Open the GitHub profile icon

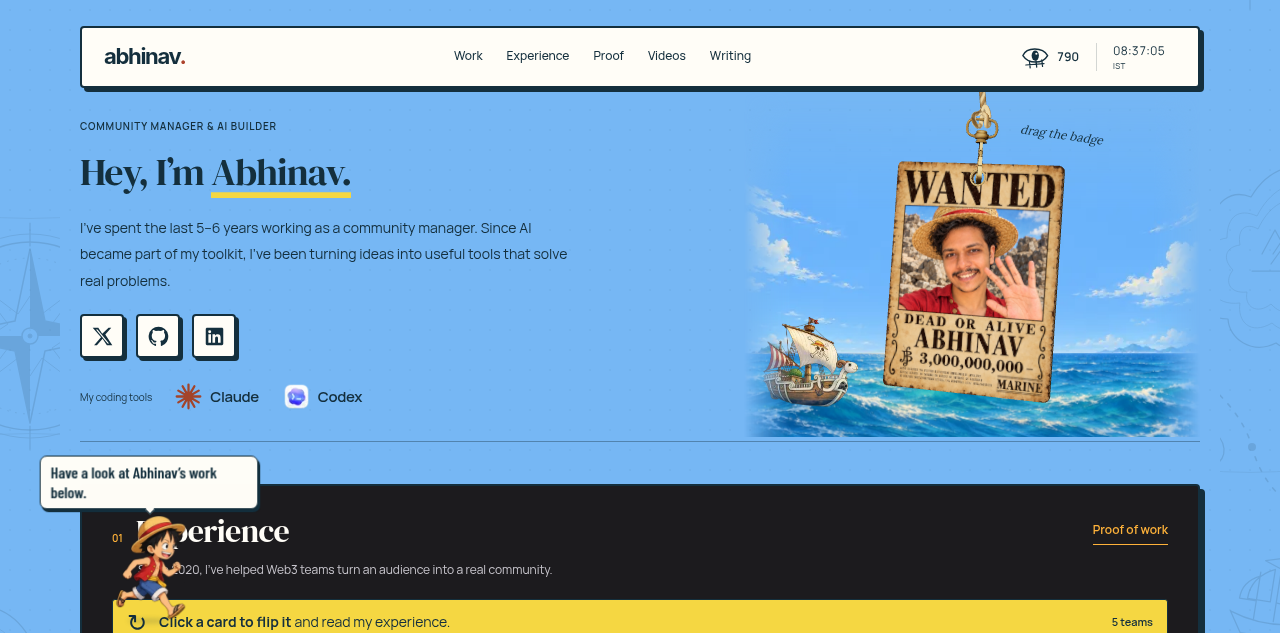click(x=158, y=336)
